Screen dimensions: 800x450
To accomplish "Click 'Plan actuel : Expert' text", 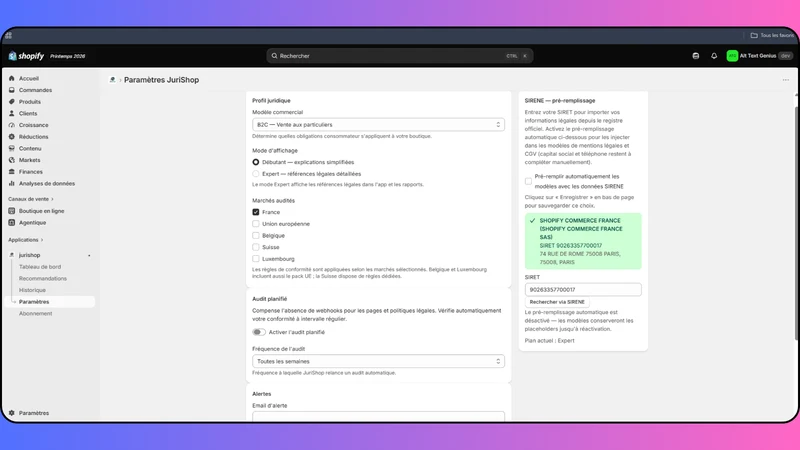I will pos(549,341).
